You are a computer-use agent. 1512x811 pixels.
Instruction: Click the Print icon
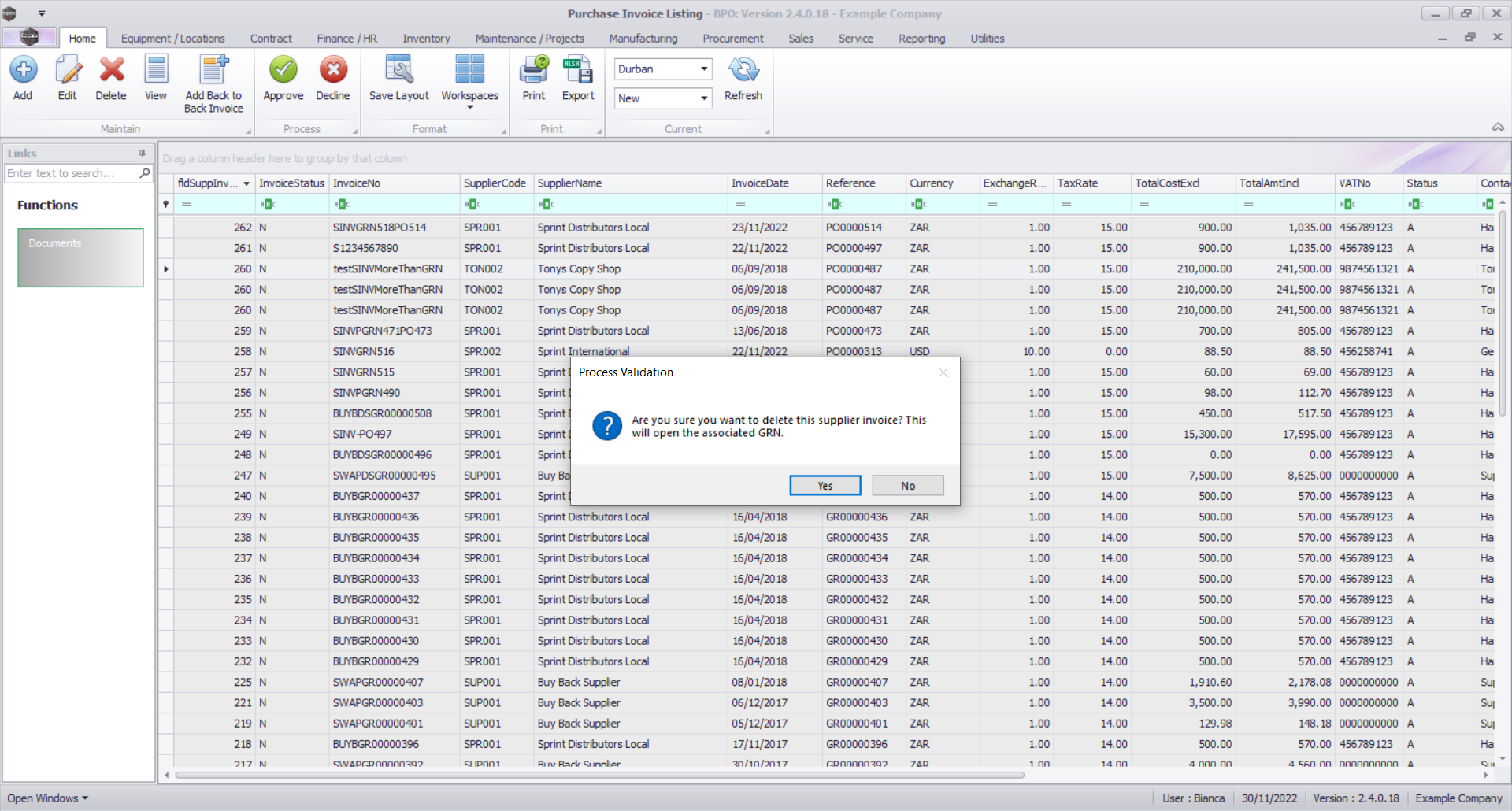coord(533,71)
